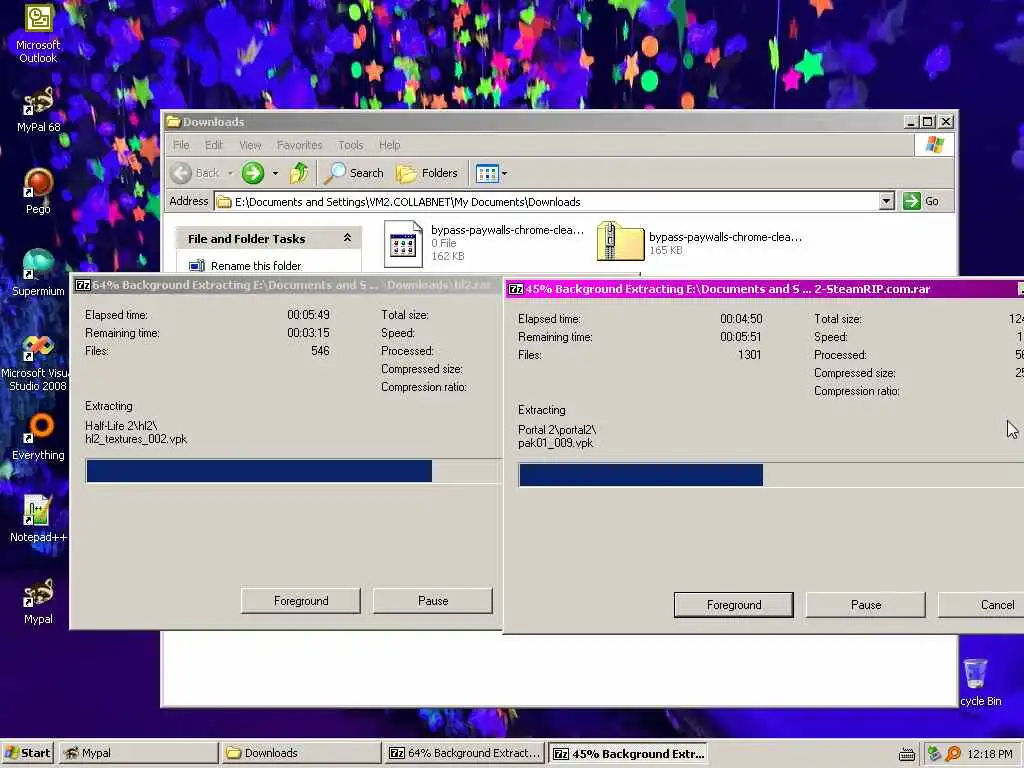1024x768 pixels.
Task: Click the 45% extraction progress bar
Action: point(771,475)
